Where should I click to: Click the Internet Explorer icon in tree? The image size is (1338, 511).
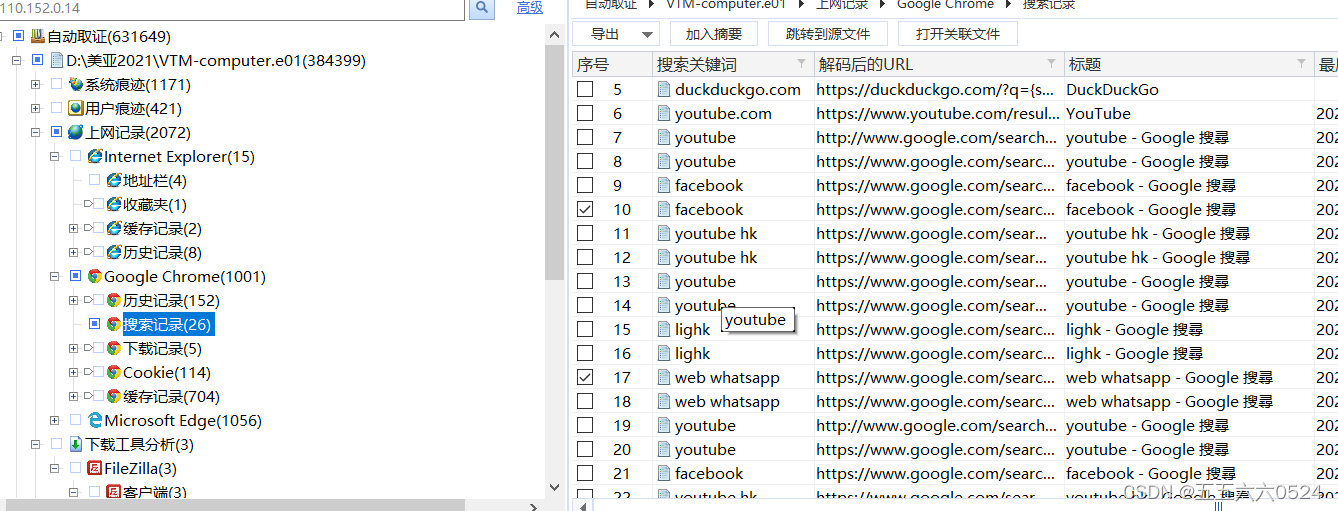pos(95,157)
